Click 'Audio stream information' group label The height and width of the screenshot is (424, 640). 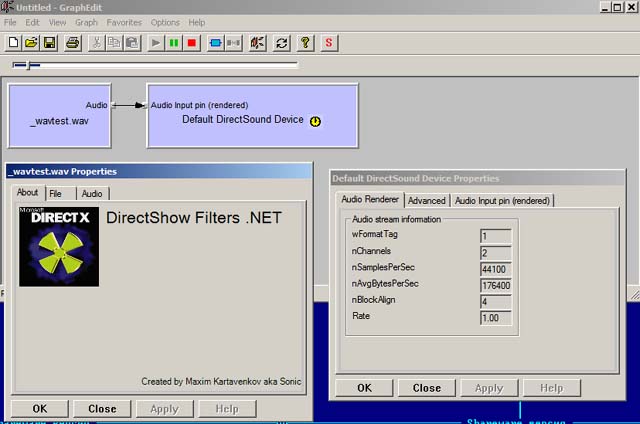(x=396, y=219)
